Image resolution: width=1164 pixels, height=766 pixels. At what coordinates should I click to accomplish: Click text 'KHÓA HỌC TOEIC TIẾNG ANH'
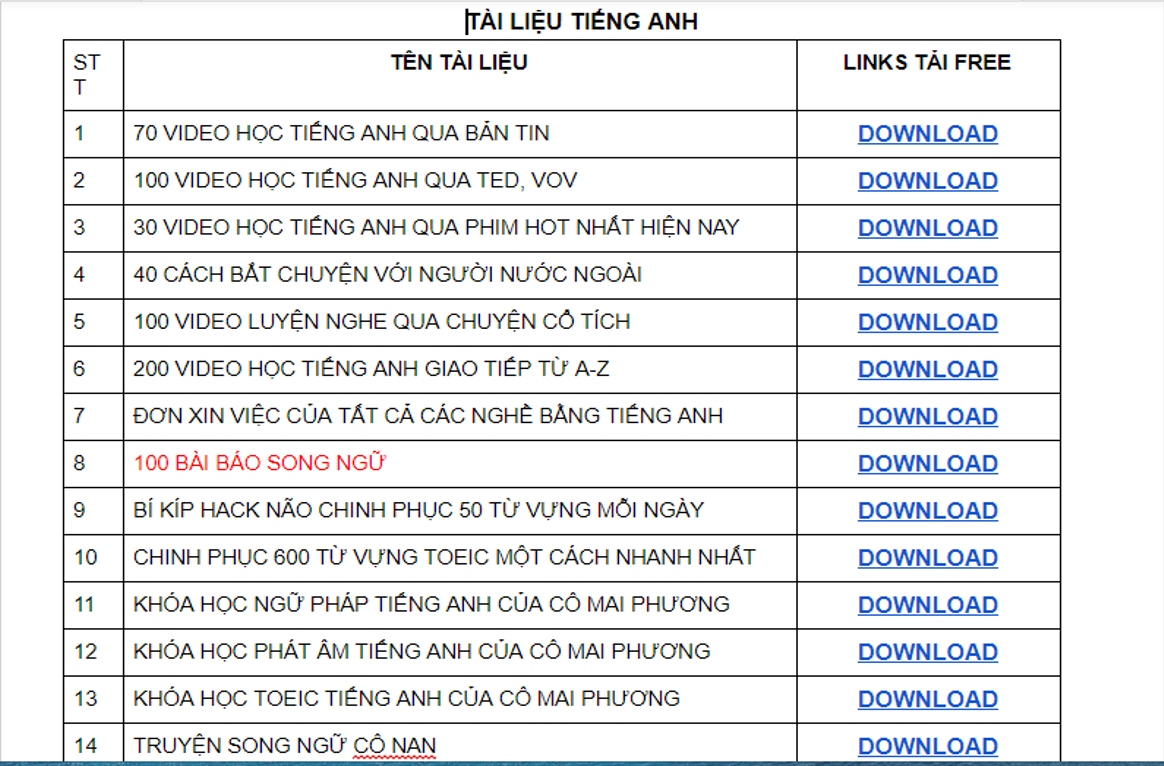287,698
